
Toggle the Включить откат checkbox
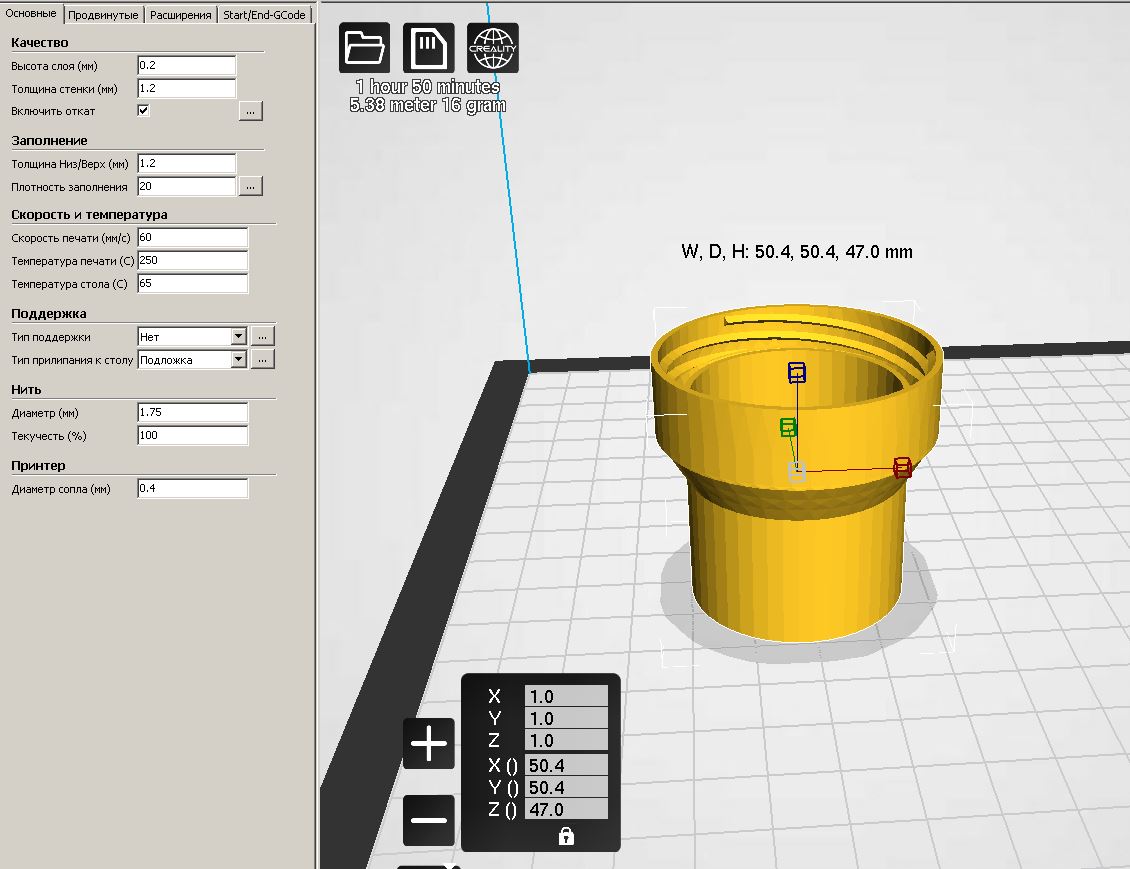pyautogui.click(x=143, y=110)
